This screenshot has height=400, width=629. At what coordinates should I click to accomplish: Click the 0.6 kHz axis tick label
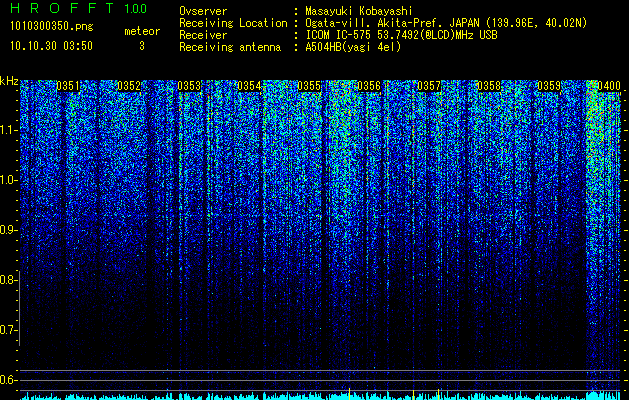(x=8, y=380)
